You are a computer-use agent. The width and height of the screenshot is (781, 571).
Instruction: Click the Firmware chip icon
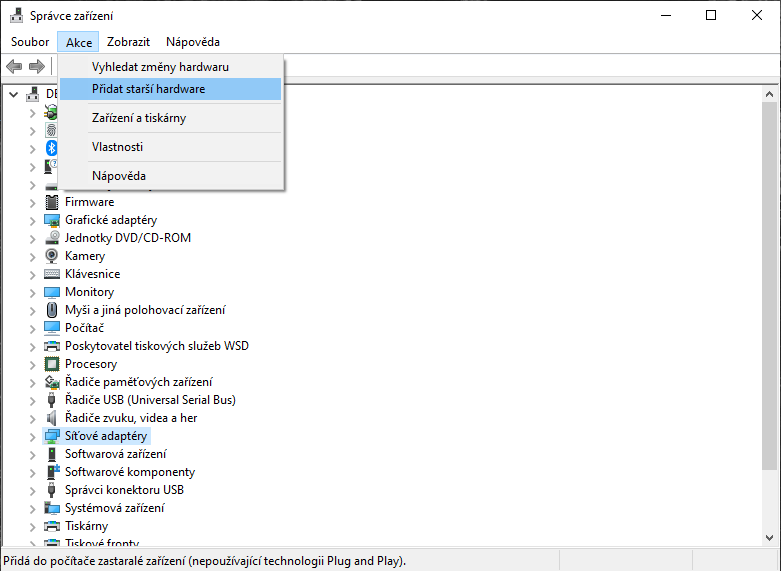click(x=52, y=202)
